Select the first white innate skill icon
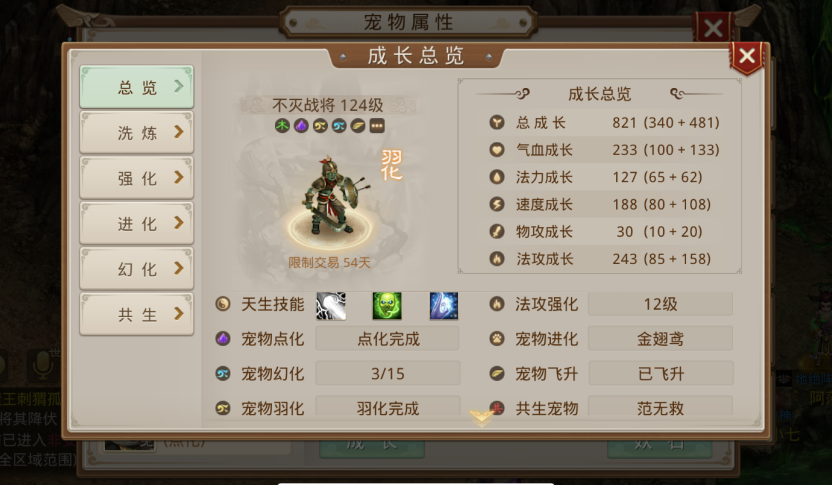This screenshot has width=832, height=485. tap(331, 306)
